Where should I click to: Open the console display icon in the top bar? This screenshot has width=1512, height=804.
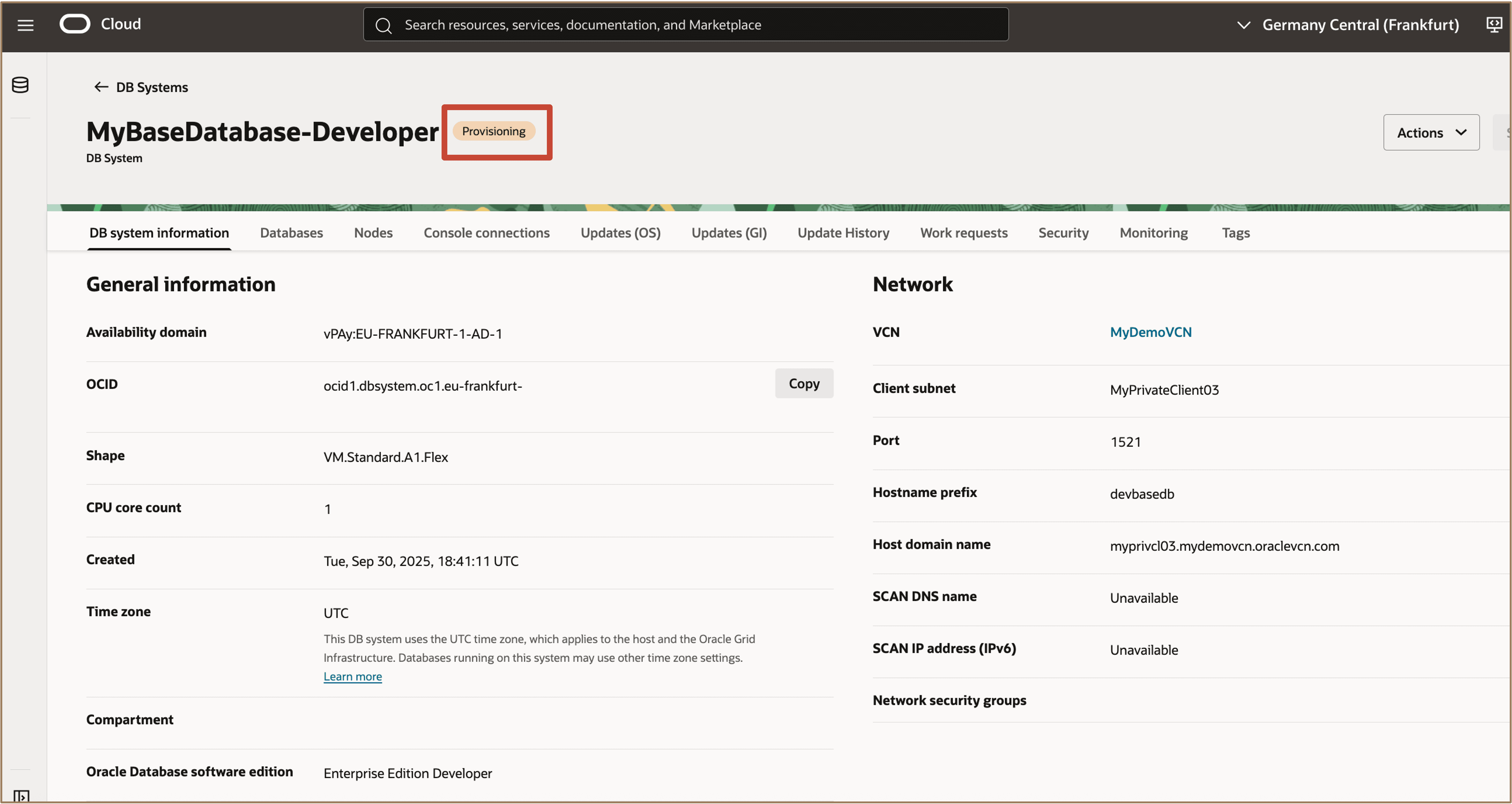click(x=1494, y=25)
